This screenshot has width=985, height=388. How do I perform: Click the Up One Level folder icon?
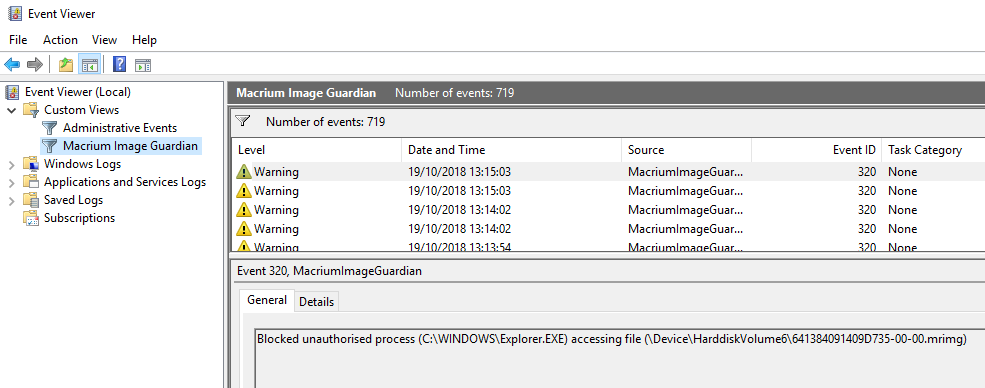65,64
